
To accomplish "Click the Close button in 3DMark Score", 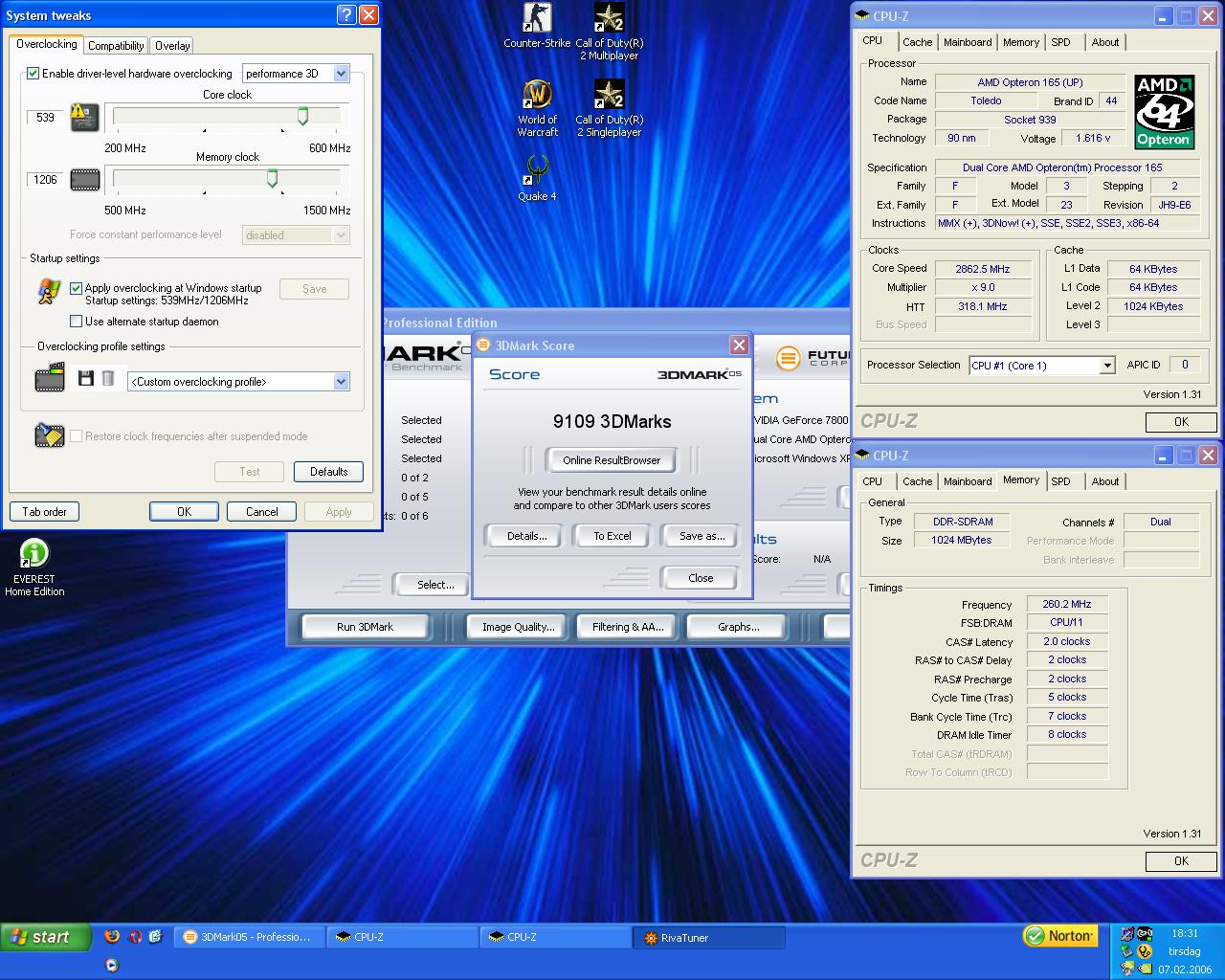I will [701, 578].
